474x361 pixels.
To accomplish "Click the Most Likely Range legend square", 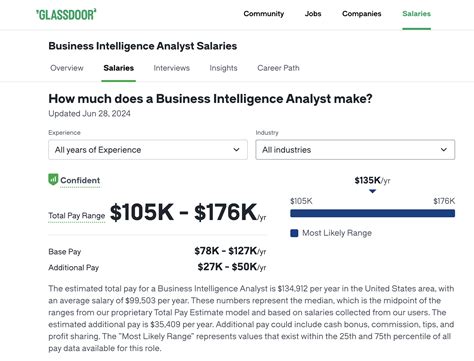I will [294, 233].
